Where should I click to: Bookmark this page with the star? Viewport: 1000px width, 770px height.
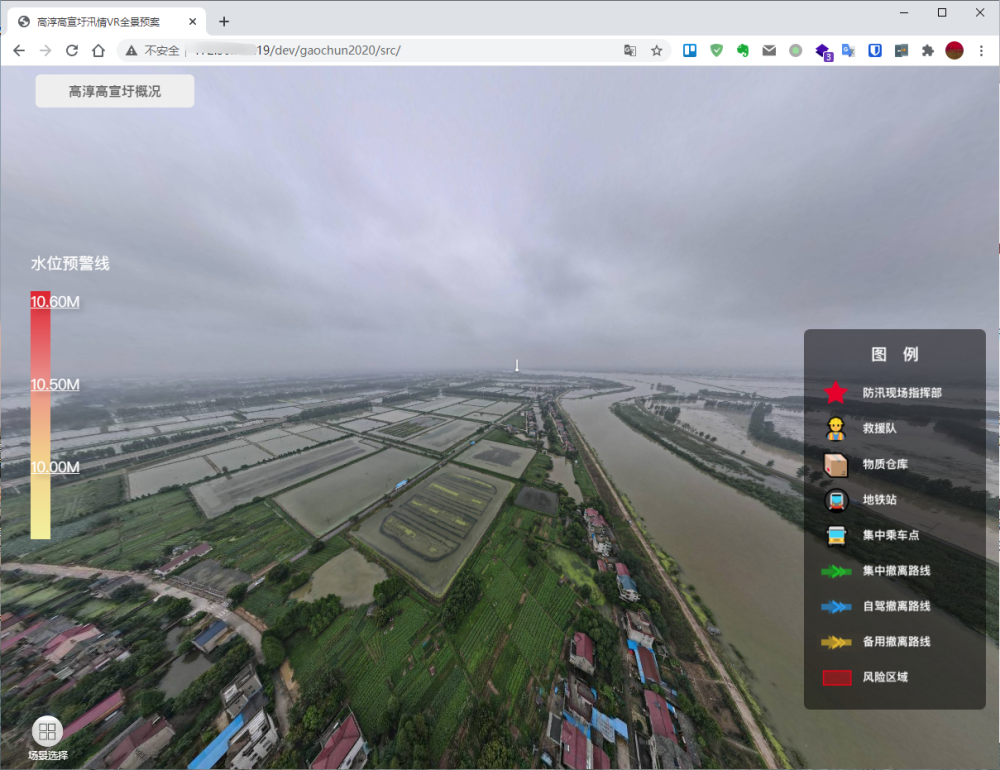(x=656, y=50)
